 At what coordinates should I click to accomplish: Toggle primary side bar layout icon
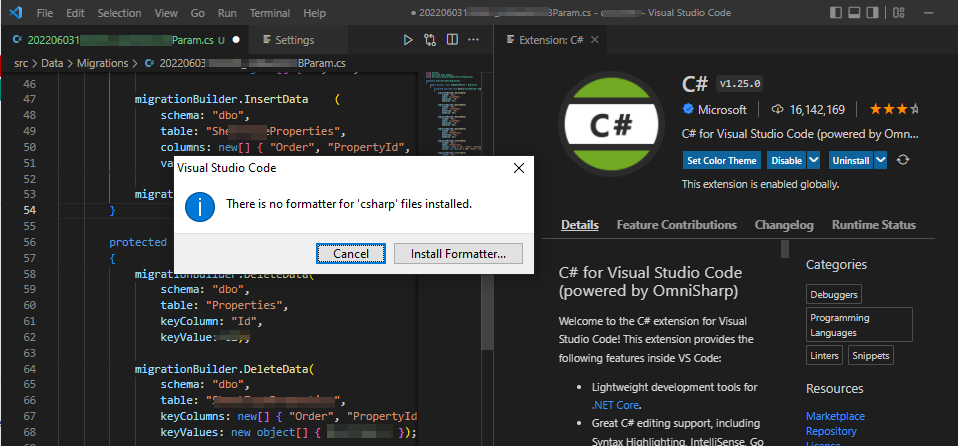pyautogui.click(x=836, y=12)
